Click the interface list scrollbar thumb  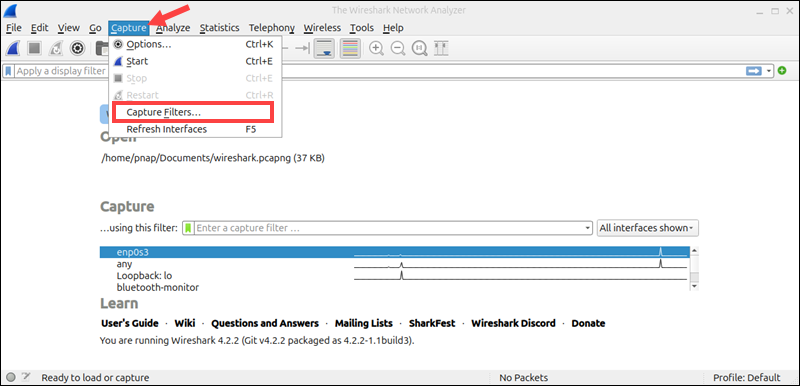(694, 277)
